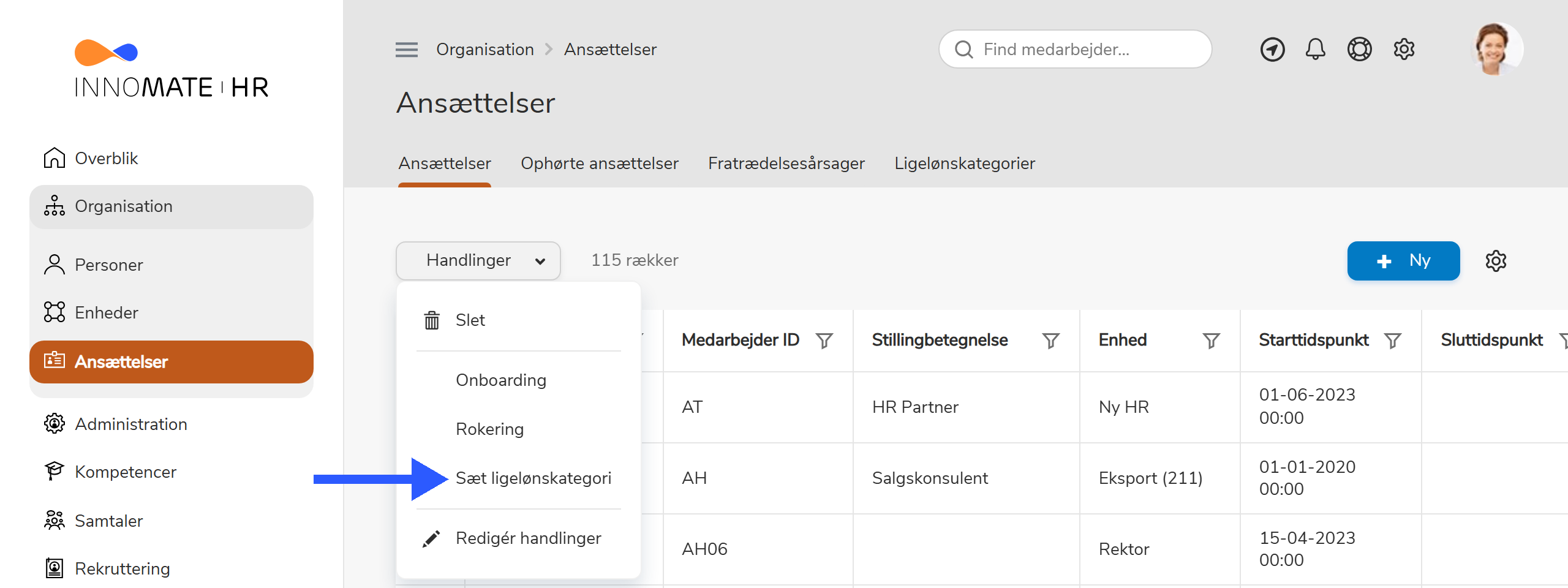Screen dimensions: 1568x588
Task: Filter the Medarbejder ID column
Action: click(824, 341)
